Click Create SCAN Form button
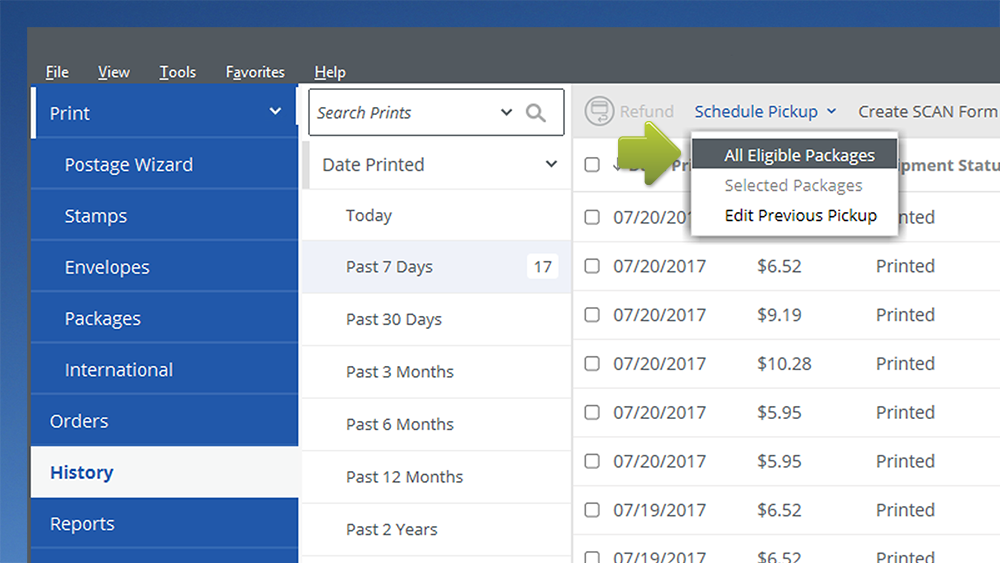The image size is (1000, 563). click(x=928, y=112)
